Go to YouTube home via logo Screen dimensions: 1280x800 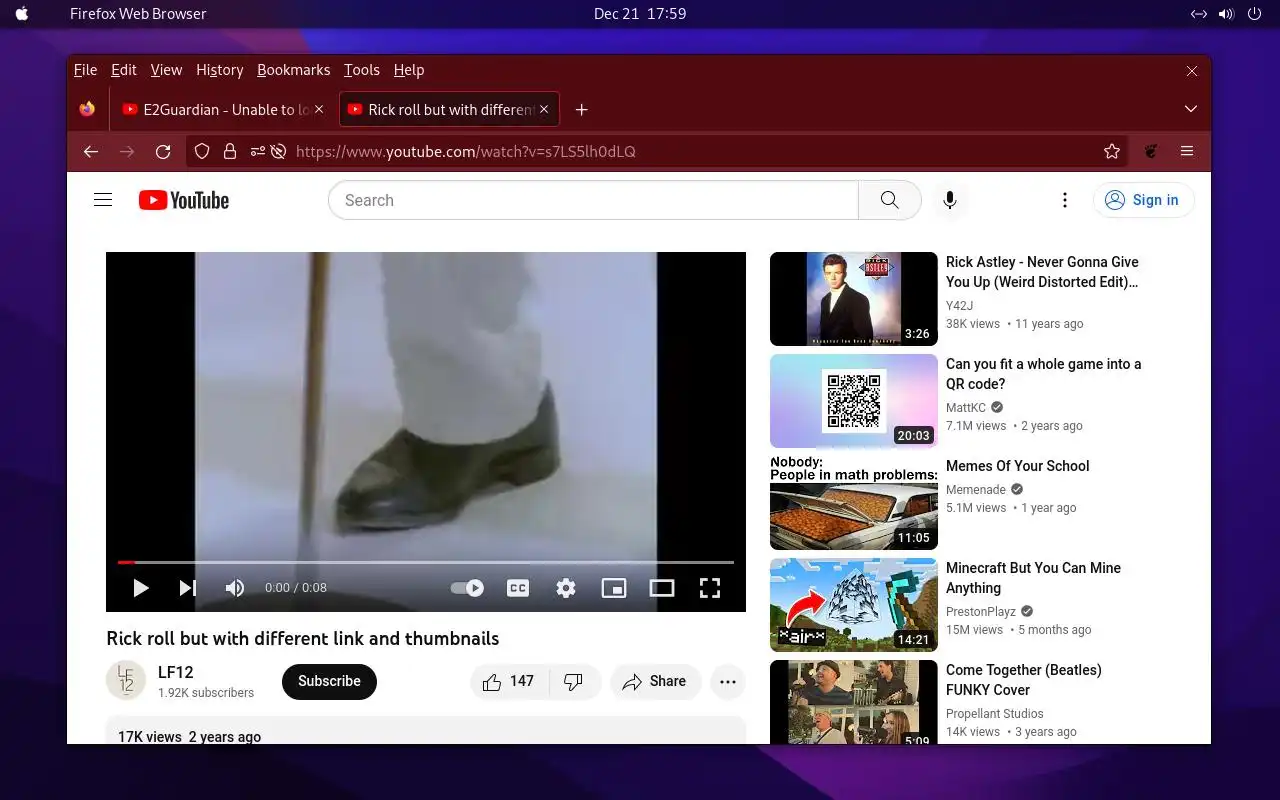[x=184, y=200]
